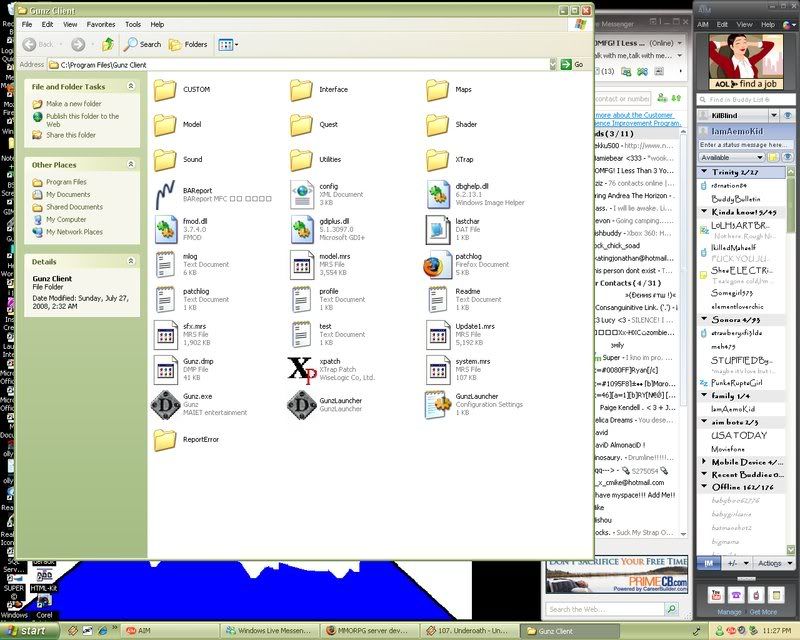Viewport: 800px width, 640px height.
Task: Collapse the Sonora buddy group in AIM
Action: pos(705,319)
